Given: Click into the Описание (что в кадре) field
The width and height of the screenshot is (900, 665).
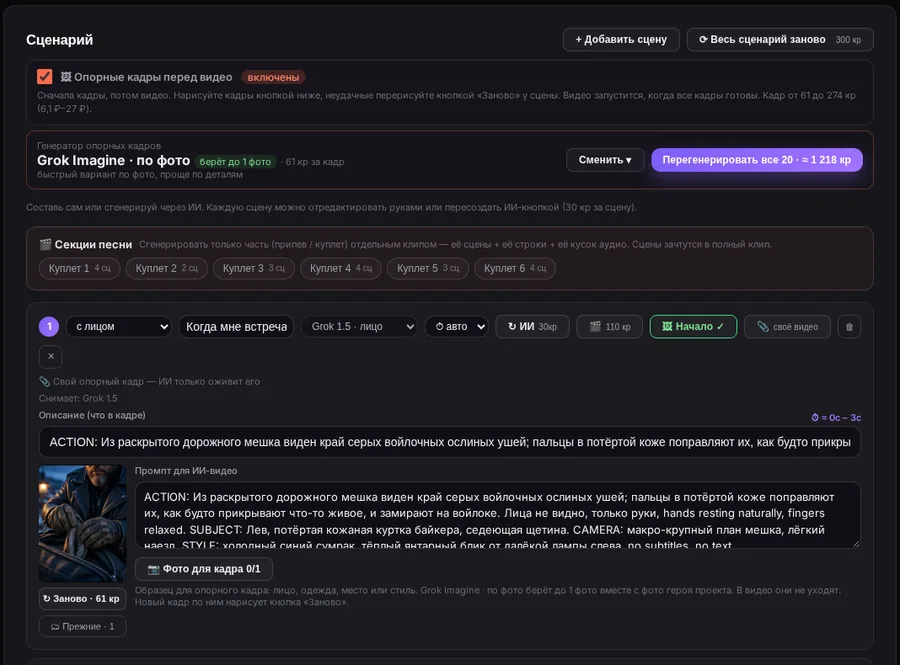Looking at the screenshot, I should [x=450, y=442].
